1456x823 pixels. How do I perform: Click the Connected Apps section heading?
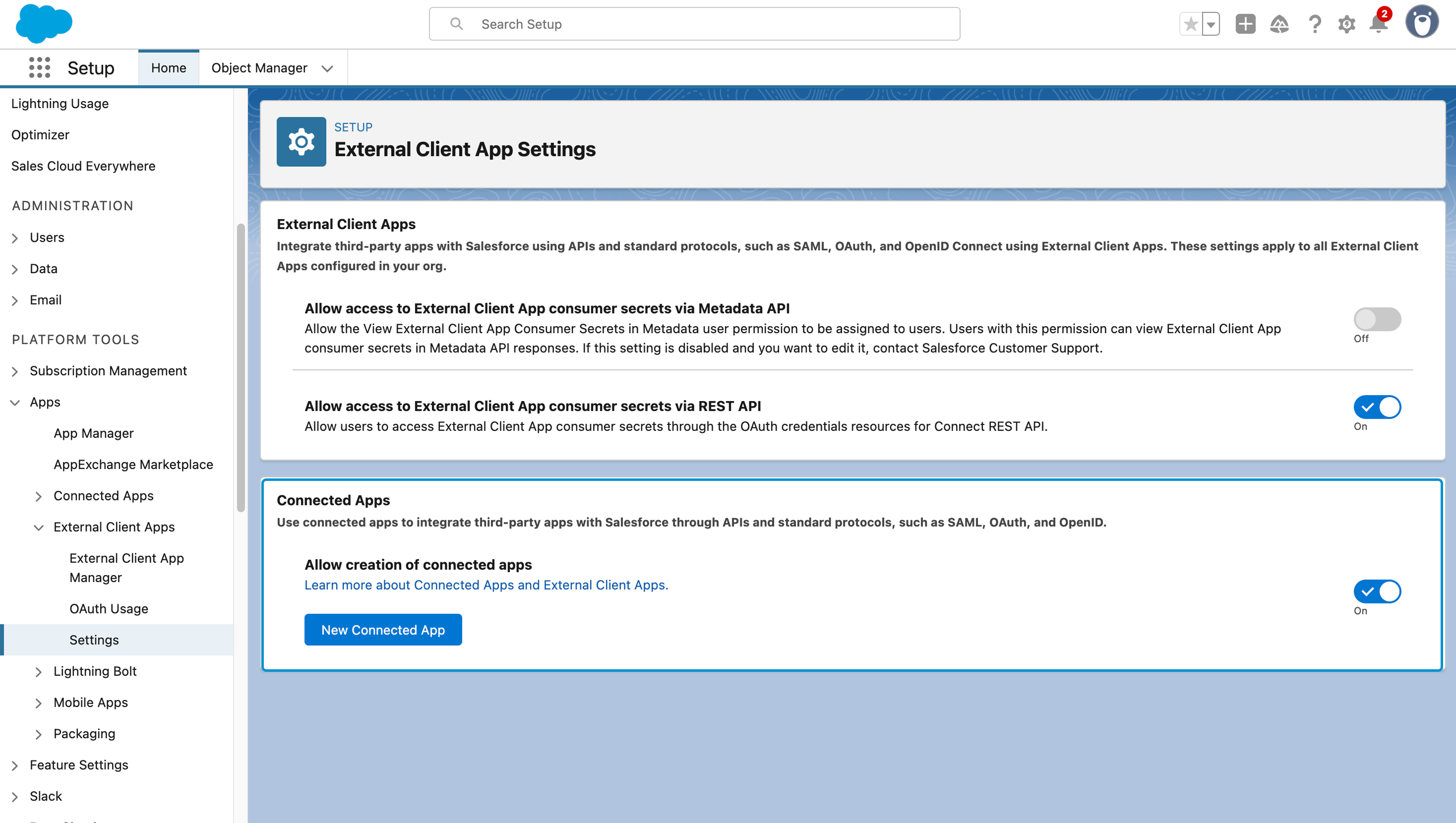click(333, 500)
